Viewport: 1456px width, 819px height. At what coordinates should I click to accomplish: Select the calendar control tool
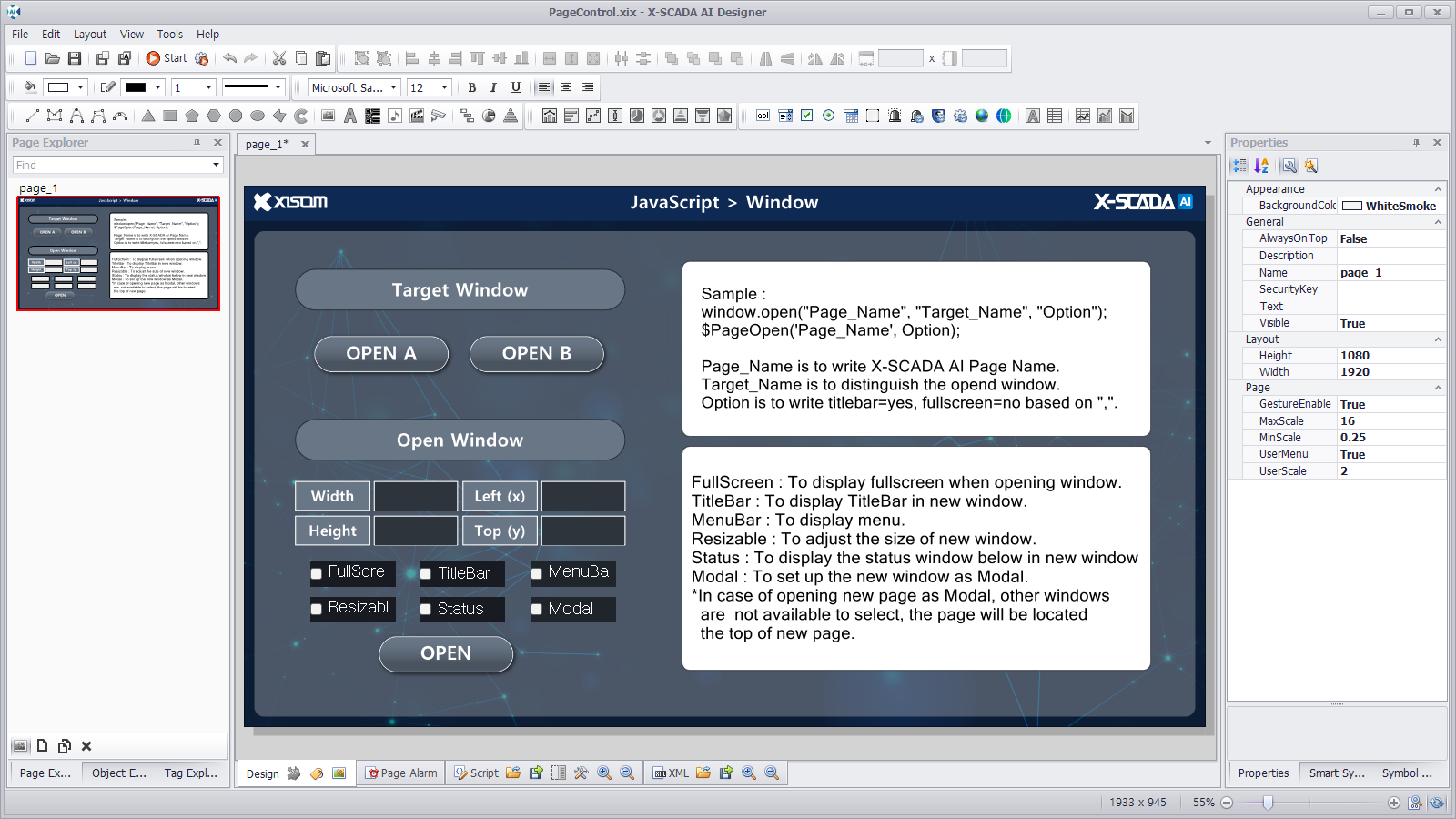[x=851, y=116]
